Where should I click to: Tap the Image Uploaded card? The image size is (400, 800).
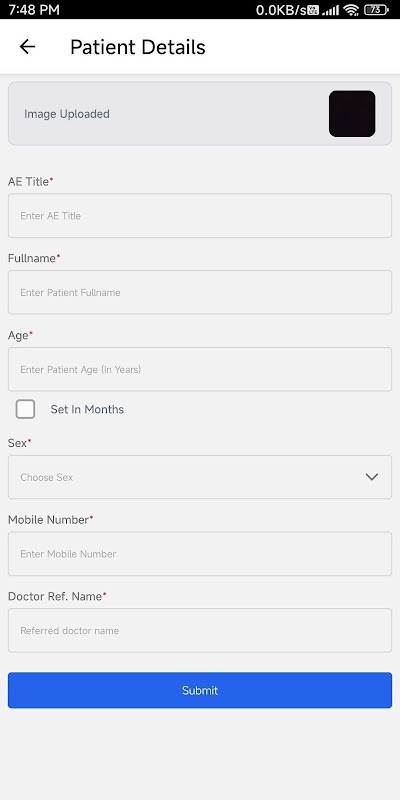click(200, 114)
